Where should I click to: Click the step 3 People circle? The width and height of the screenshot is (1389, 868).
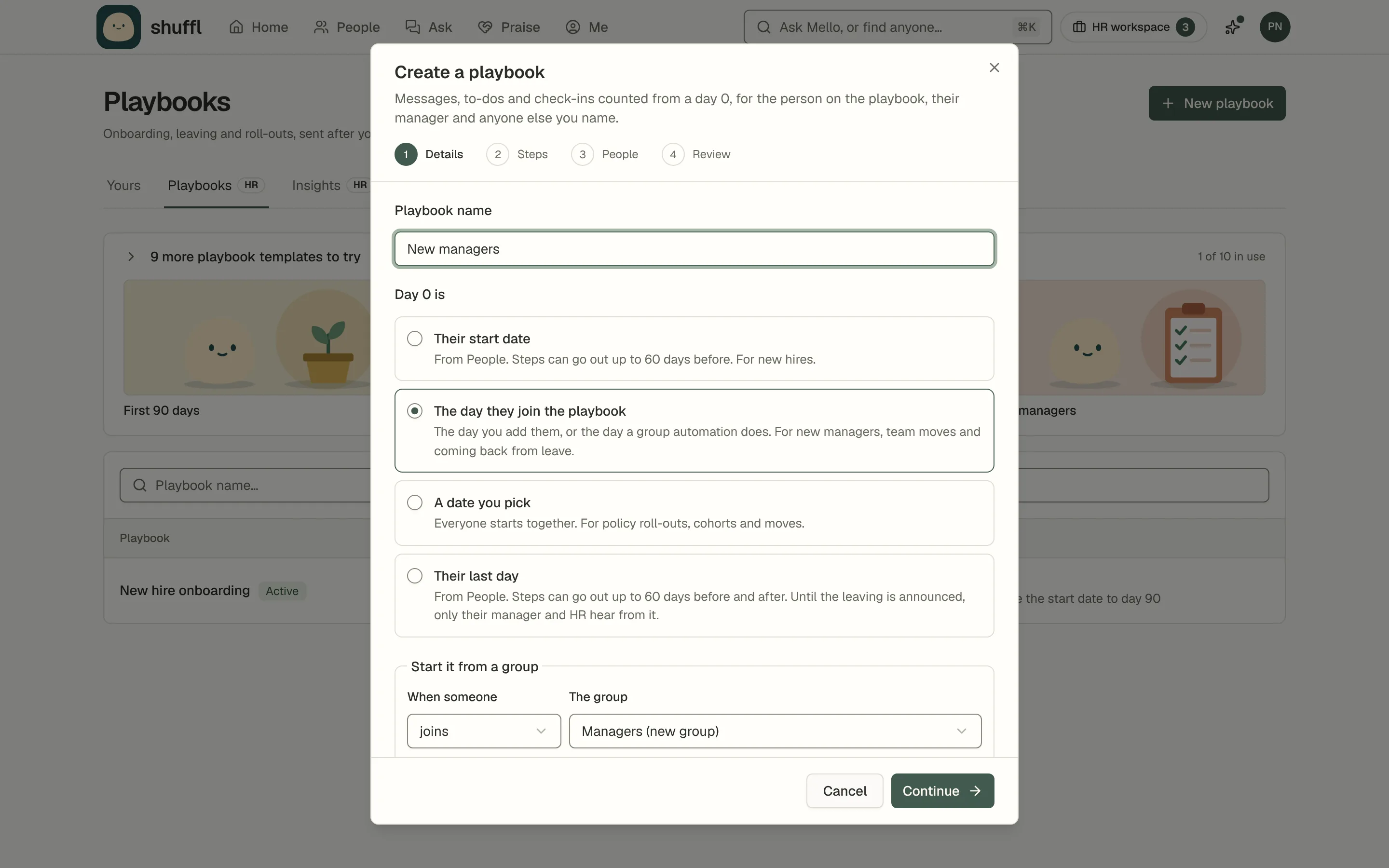pyautogui.click(x=582, y=154)
